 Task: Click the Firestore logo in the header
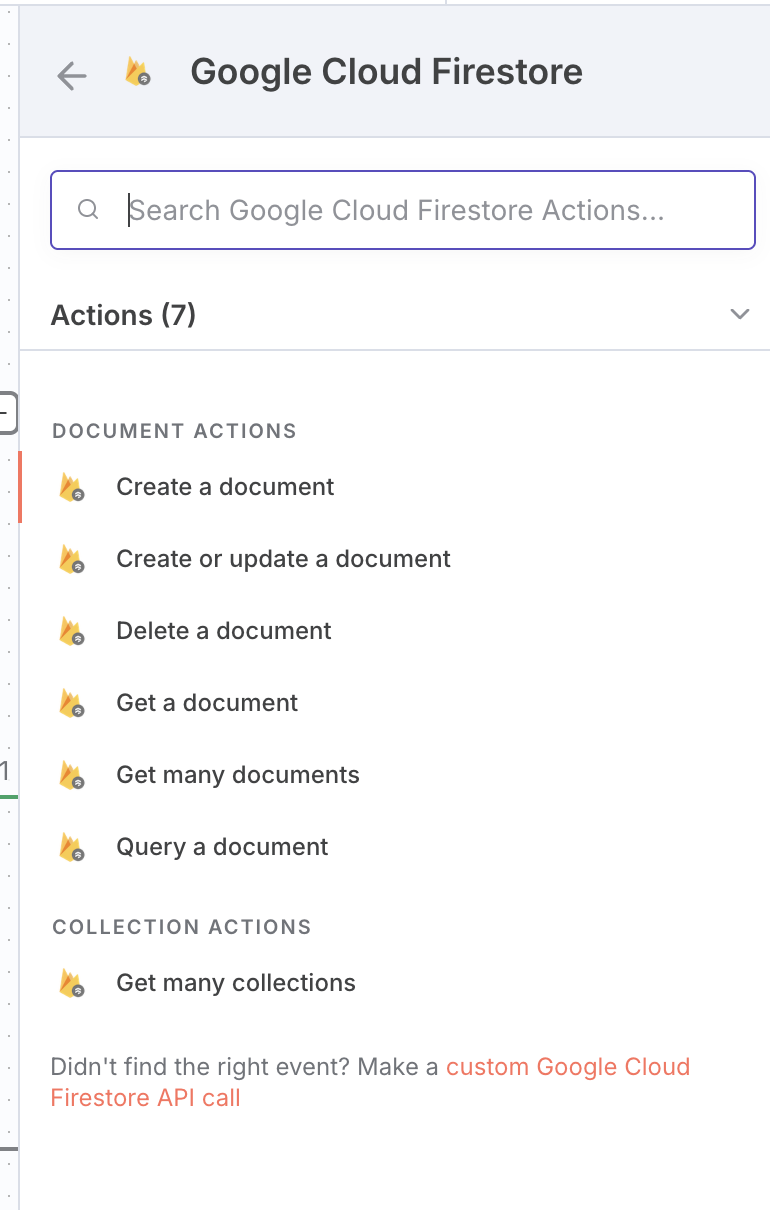pyautogui.click(x=137, y=72)
